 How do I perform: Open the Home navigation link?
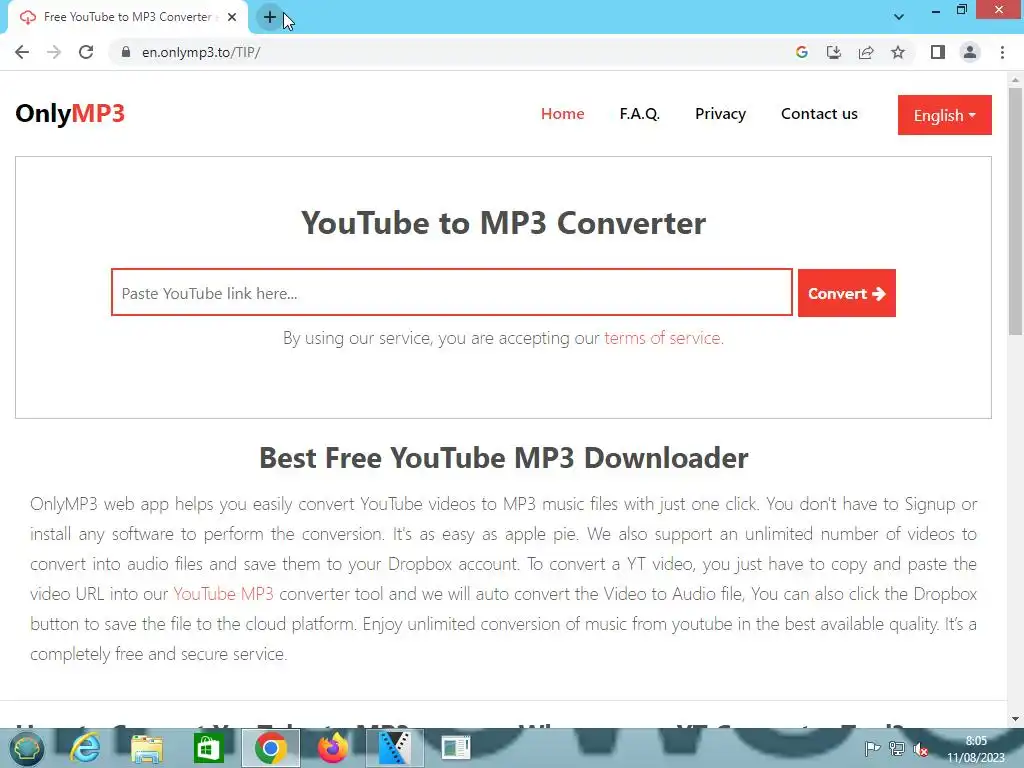(562, 114)
